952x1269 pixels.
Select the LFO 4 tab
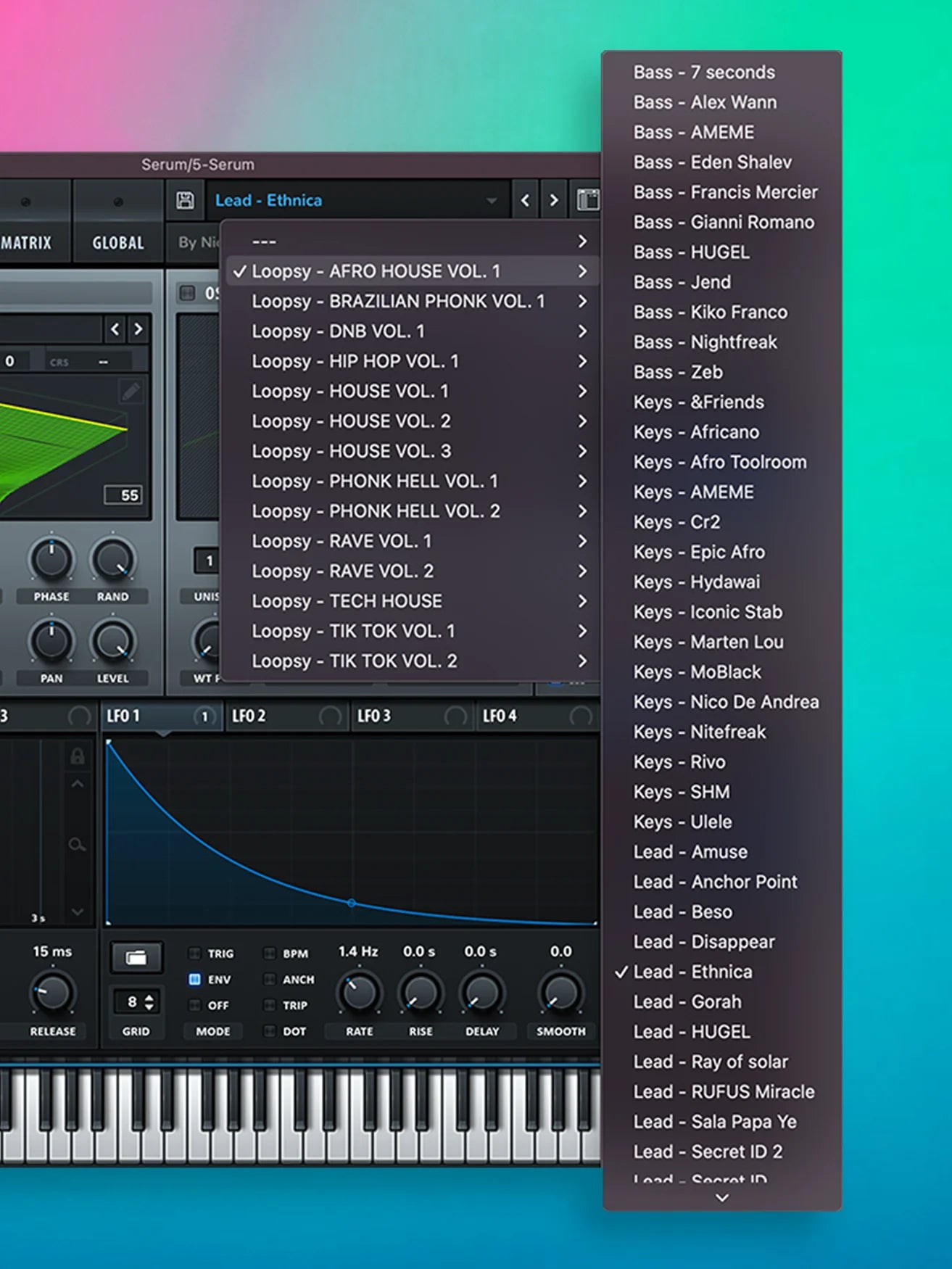[538, 716]
